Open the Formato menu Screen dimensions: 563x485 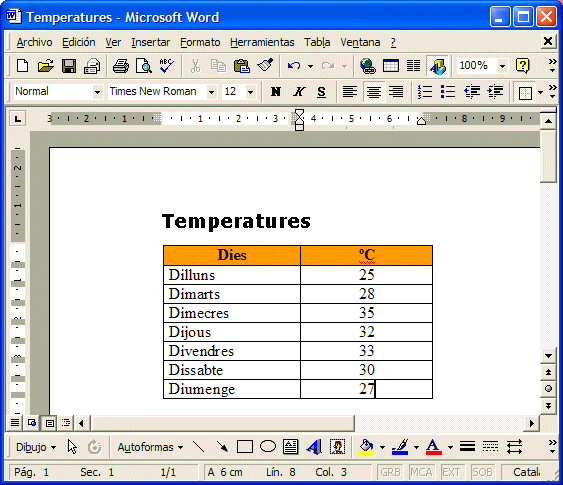pos(200,42)
